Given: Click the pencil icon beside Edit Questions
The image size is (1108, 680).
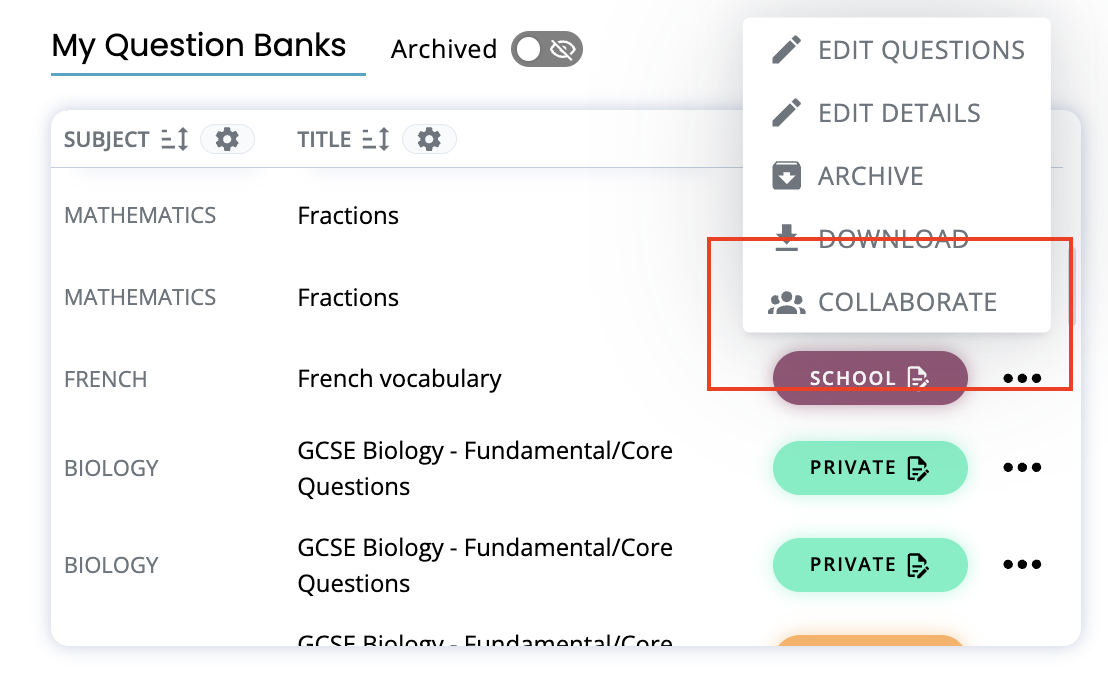Looking at the screenshot, I should (787, 50).
